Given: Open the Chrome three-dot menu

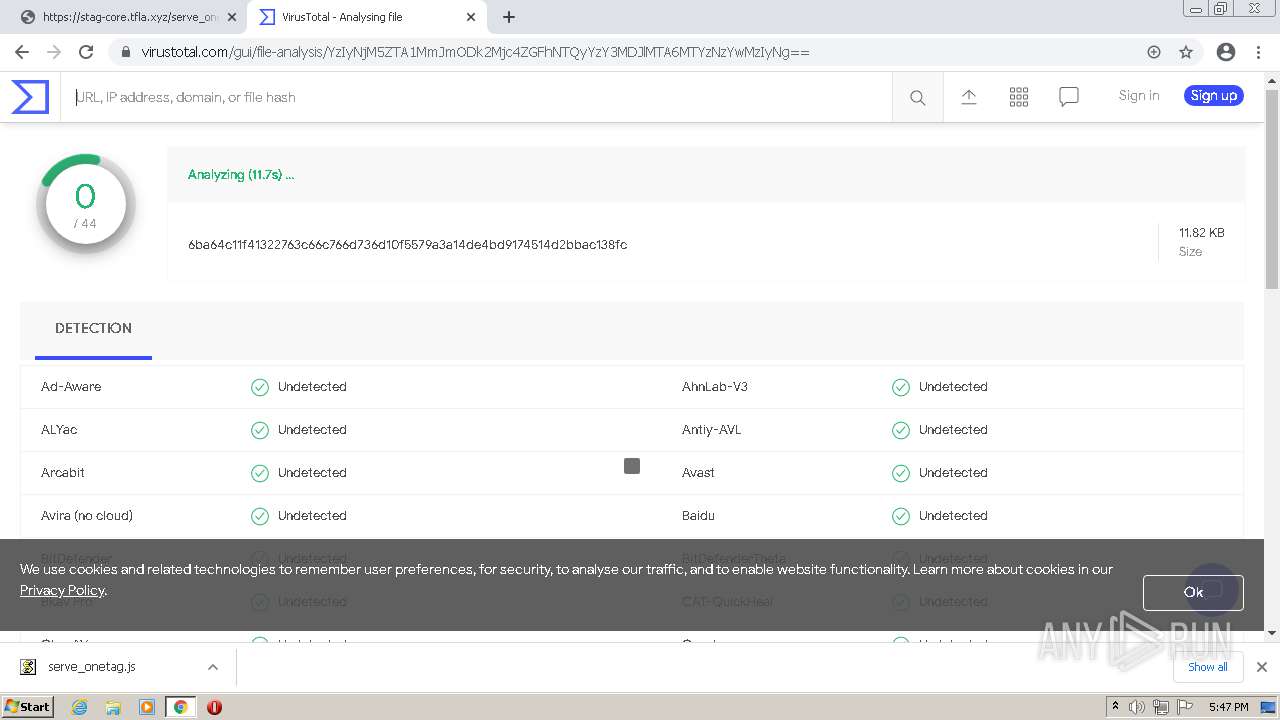Looking at the screenshot, I should tap(1258, 52).
